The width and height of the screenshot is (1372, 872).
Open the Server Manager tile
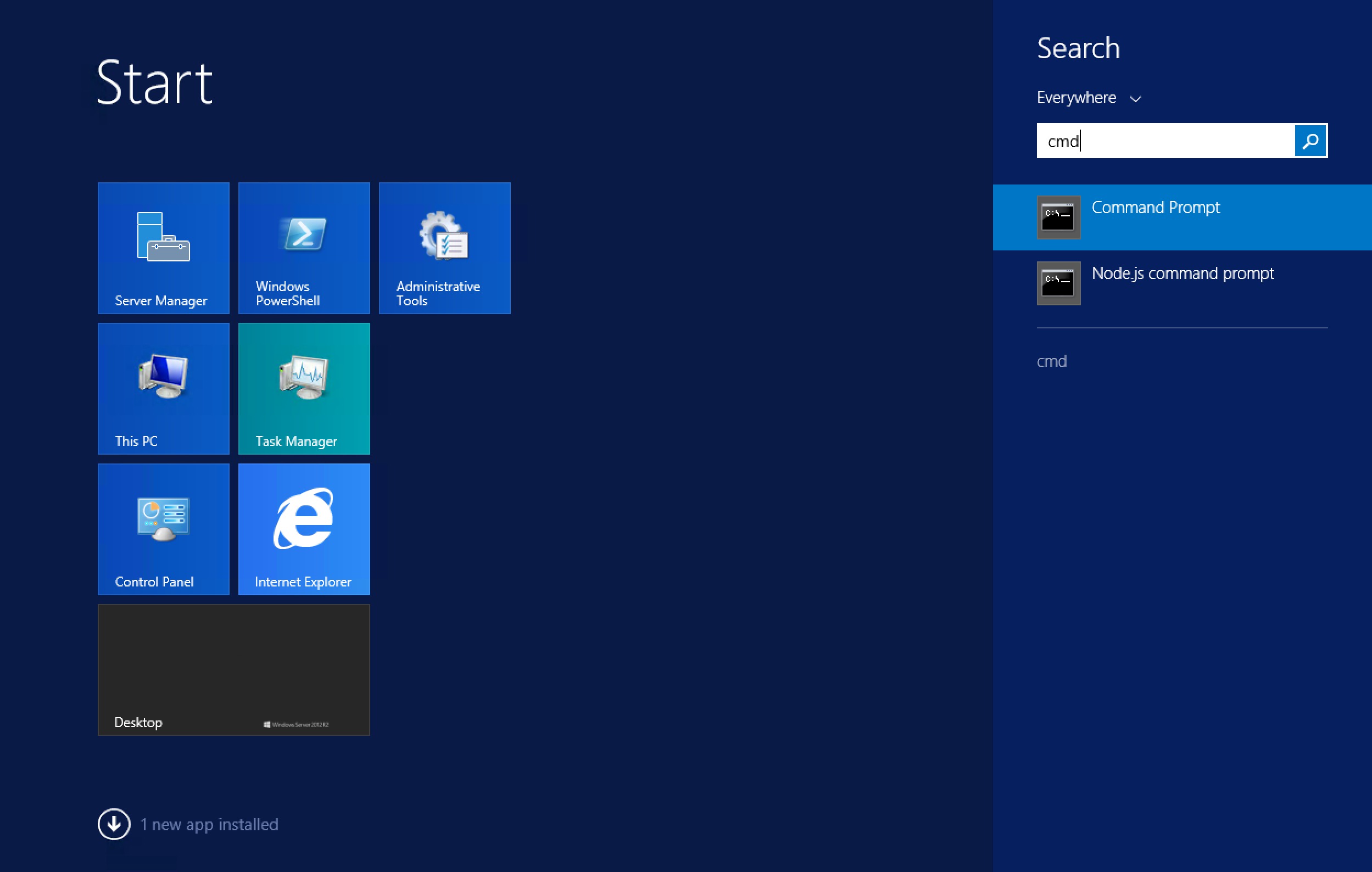pyautogui.click(x=164, y=248)
